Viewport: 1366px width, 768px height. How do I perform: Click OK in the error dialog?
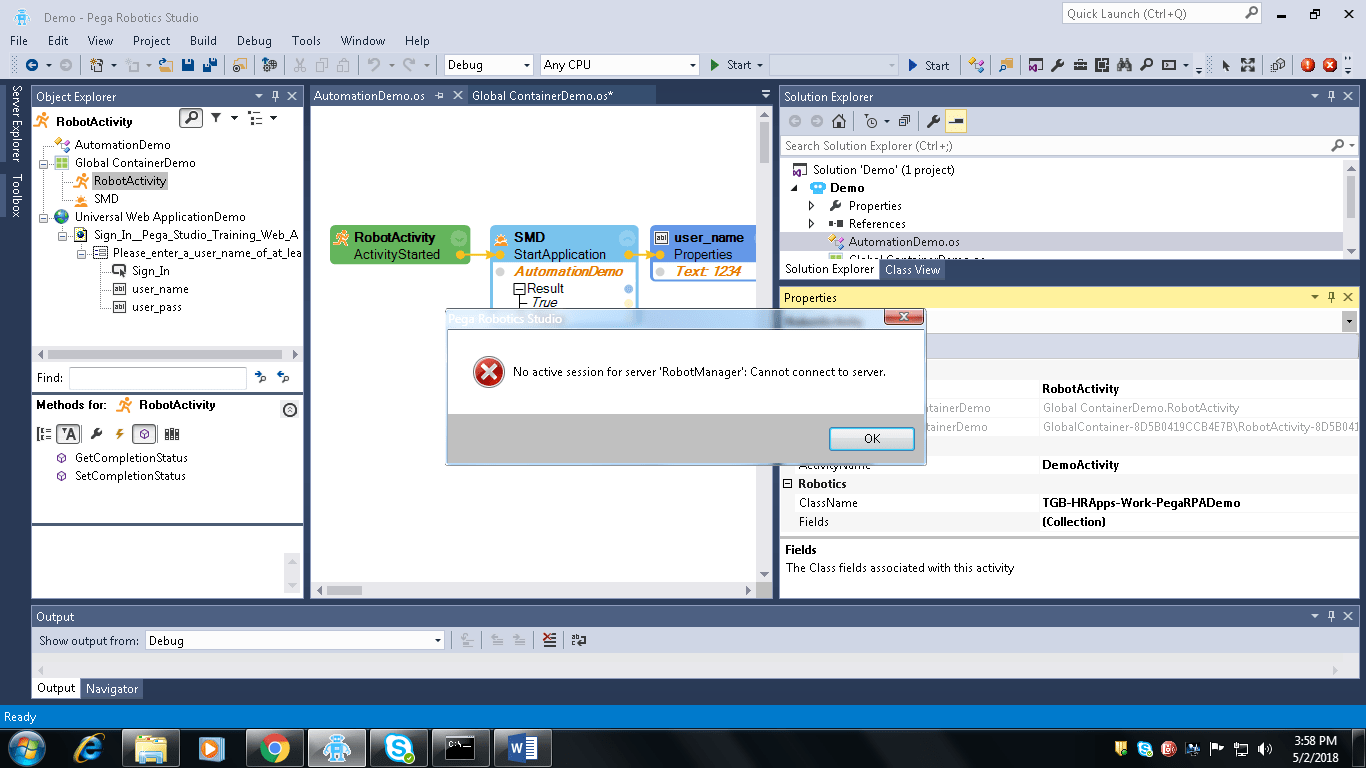coord(872,439)
